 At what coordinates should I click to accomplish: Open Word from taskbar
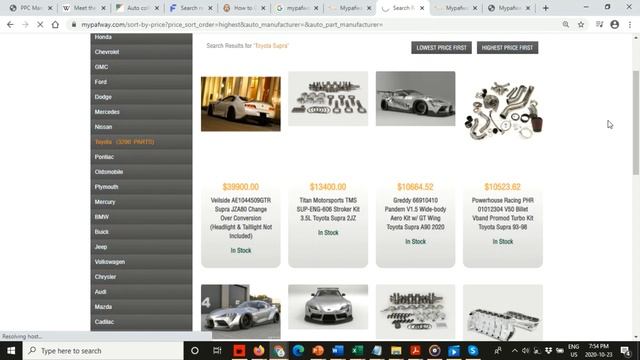coord(338,351)
